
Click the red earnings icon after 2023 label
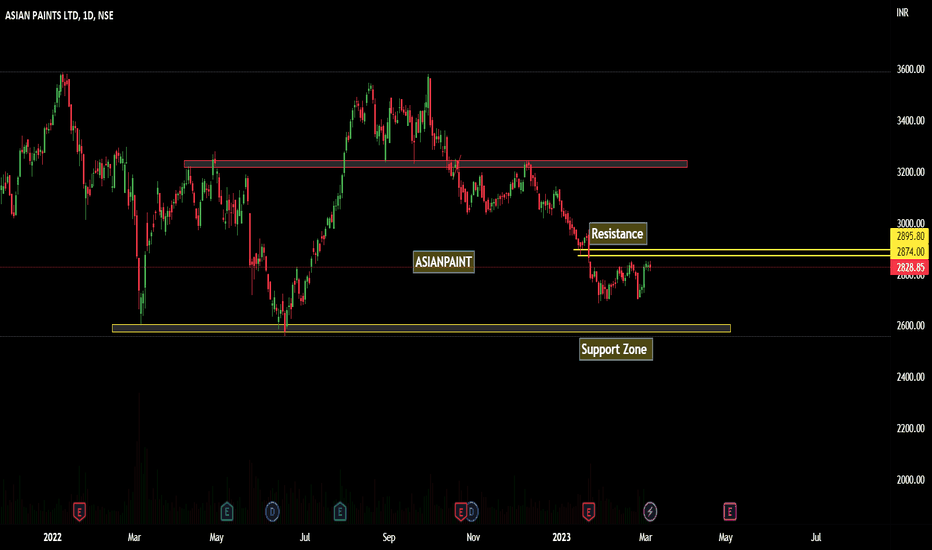tap(588, 511)
